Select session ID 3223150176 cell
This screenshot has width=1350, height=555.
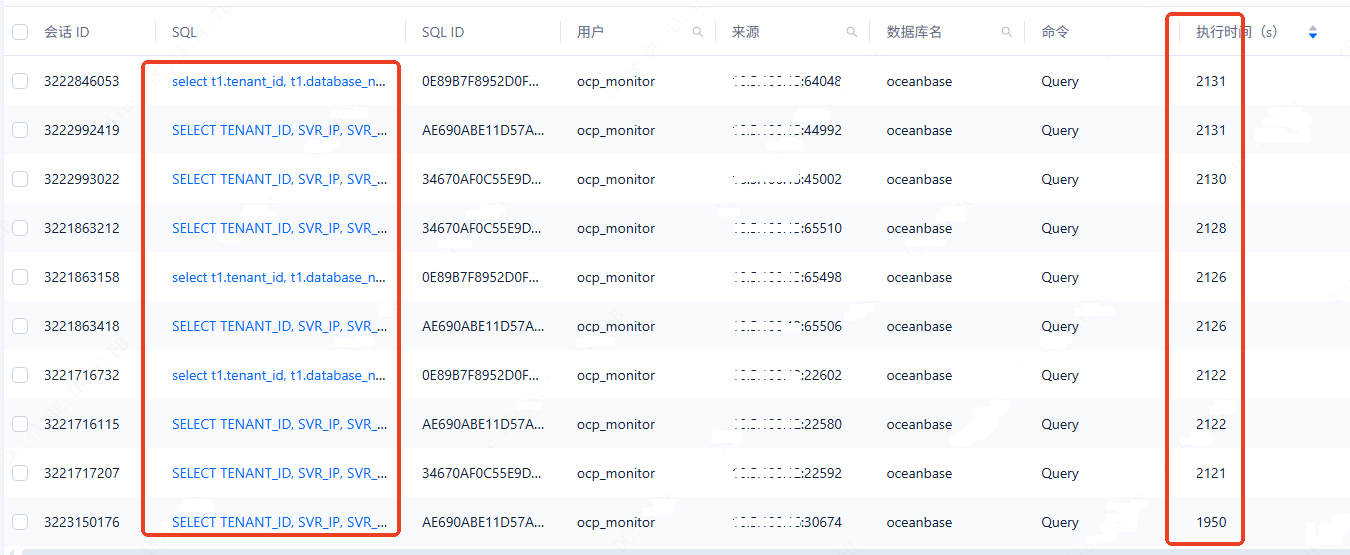[81, 522]
